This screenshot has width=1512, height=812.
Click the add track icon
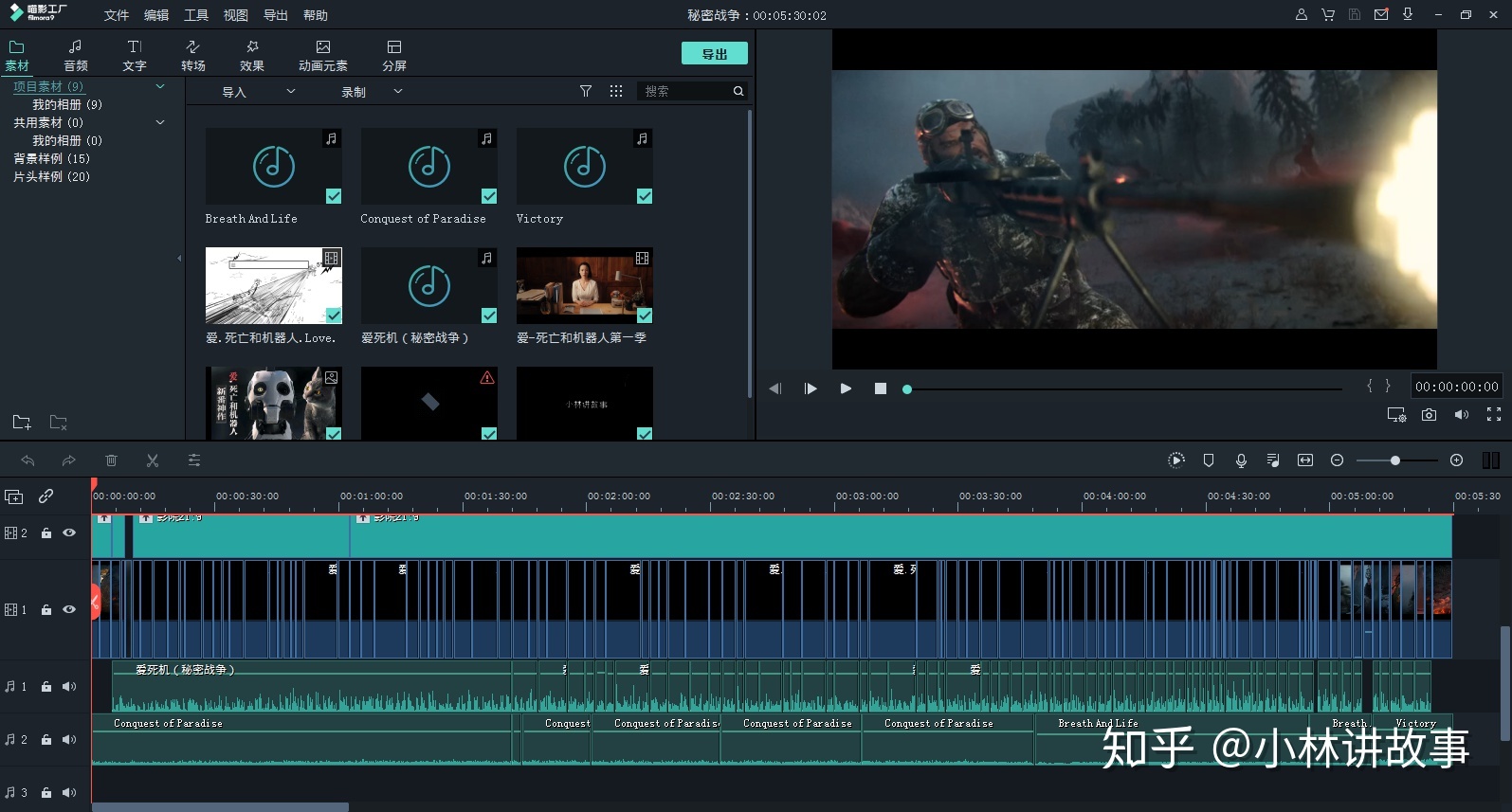point(13,496)
